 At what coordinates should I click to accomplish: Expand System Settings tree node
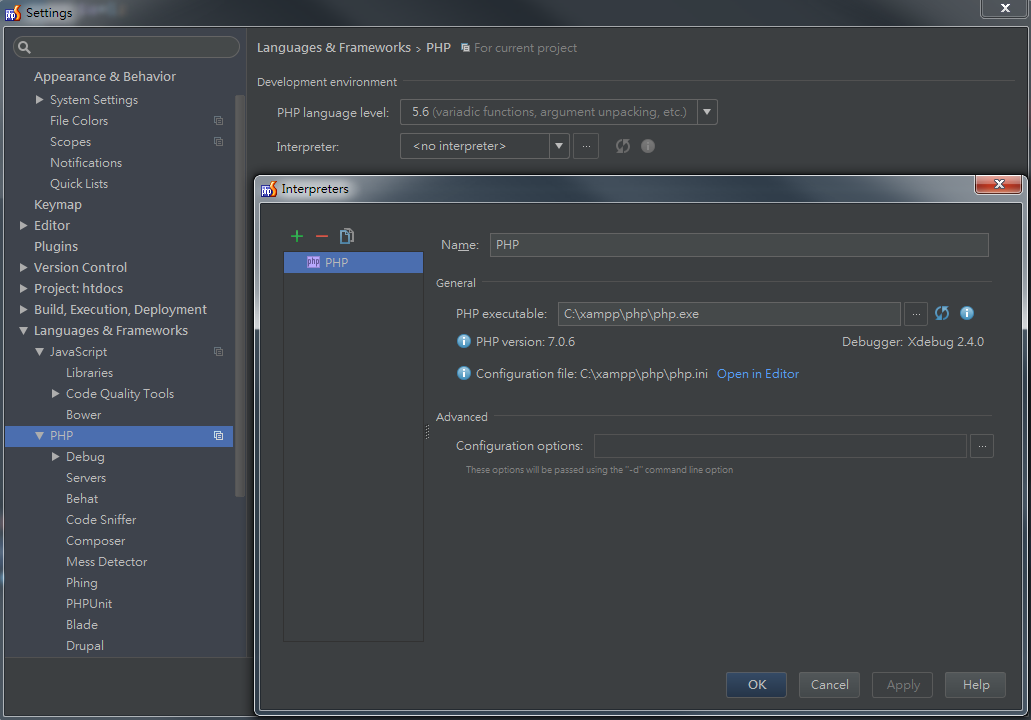pyautogui.click(x=39, y=99)
